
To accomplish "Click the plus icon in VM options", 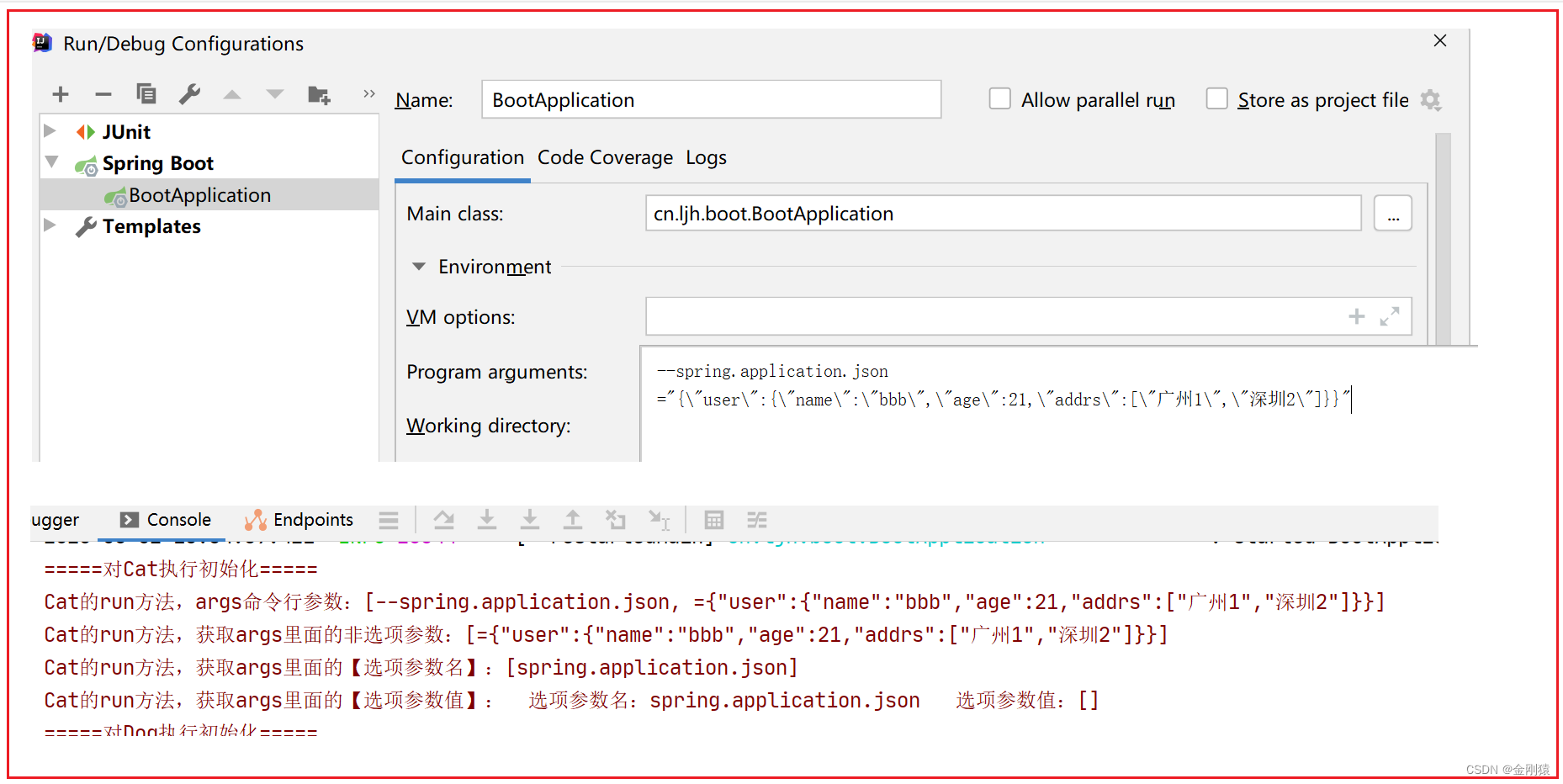I will tap(1357, 316).
